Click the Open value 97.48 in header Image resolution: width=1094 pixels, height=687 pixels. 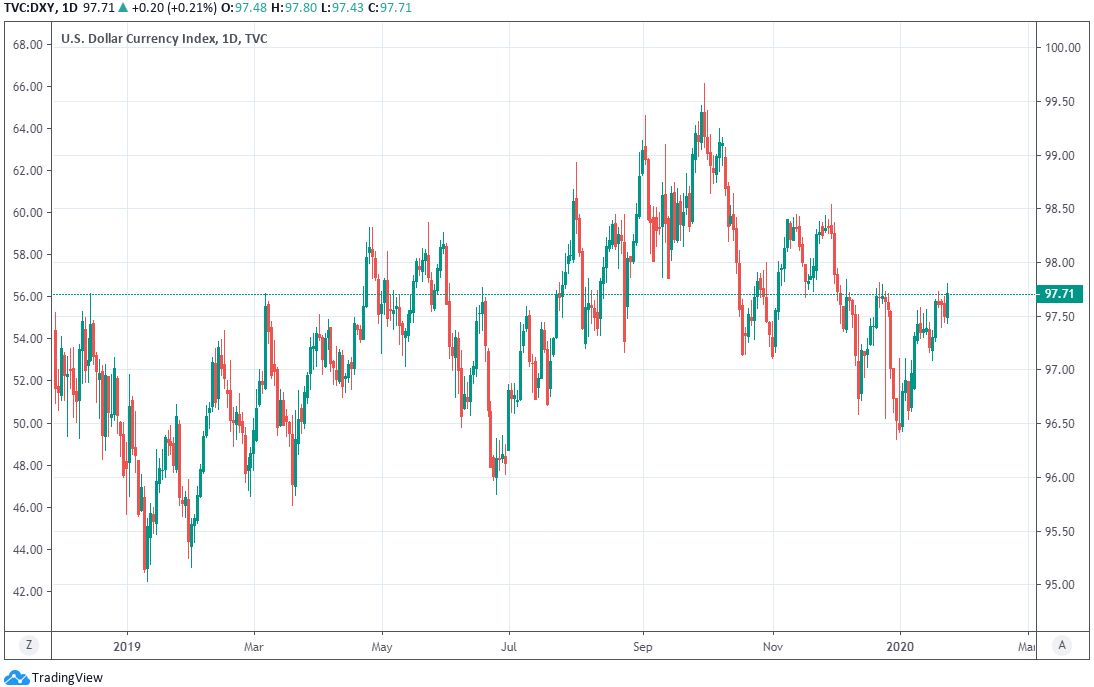click(x=252, y=8)
